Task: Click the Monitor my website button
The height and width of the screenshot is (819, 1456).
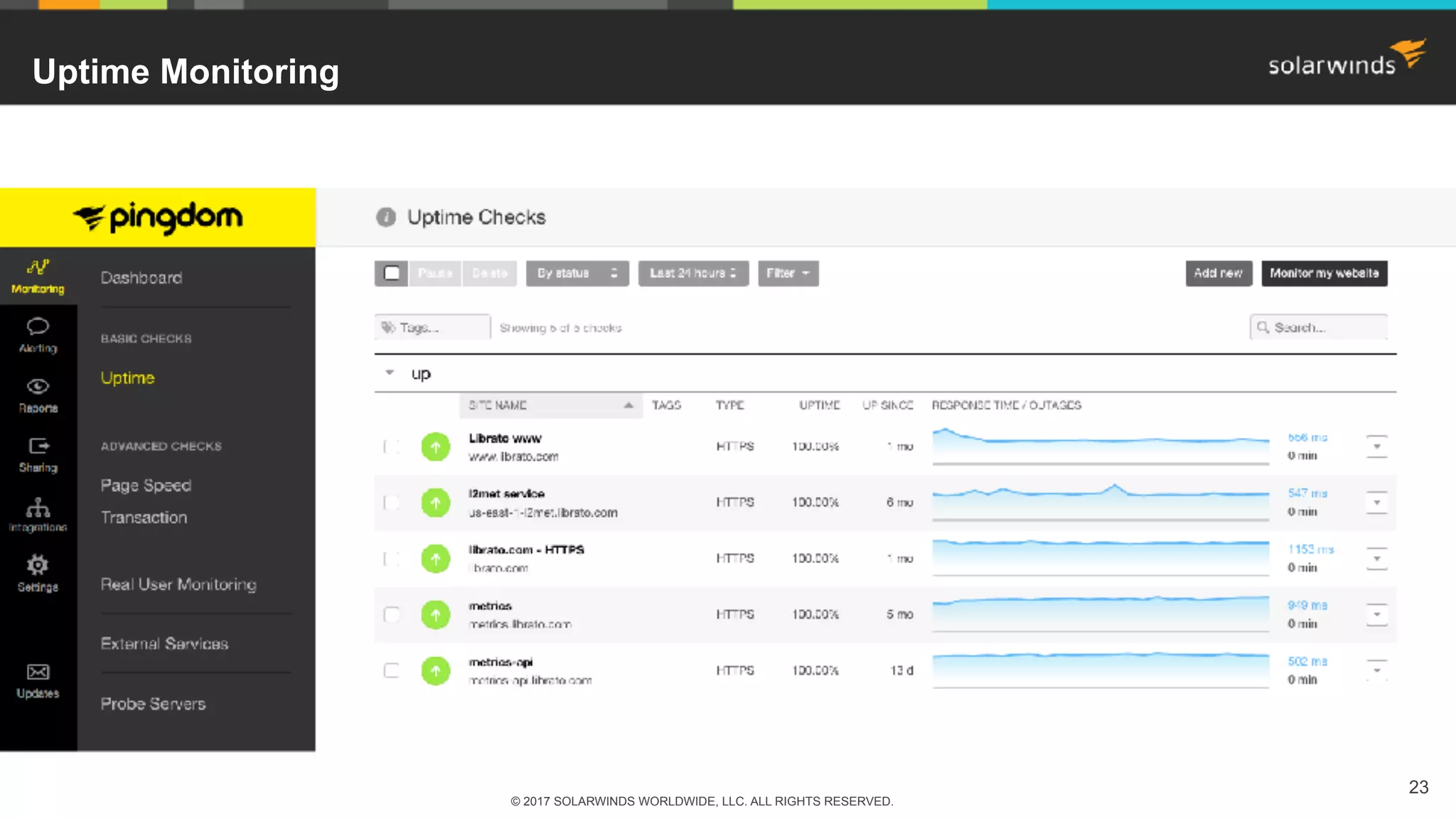Action: 1324,273
